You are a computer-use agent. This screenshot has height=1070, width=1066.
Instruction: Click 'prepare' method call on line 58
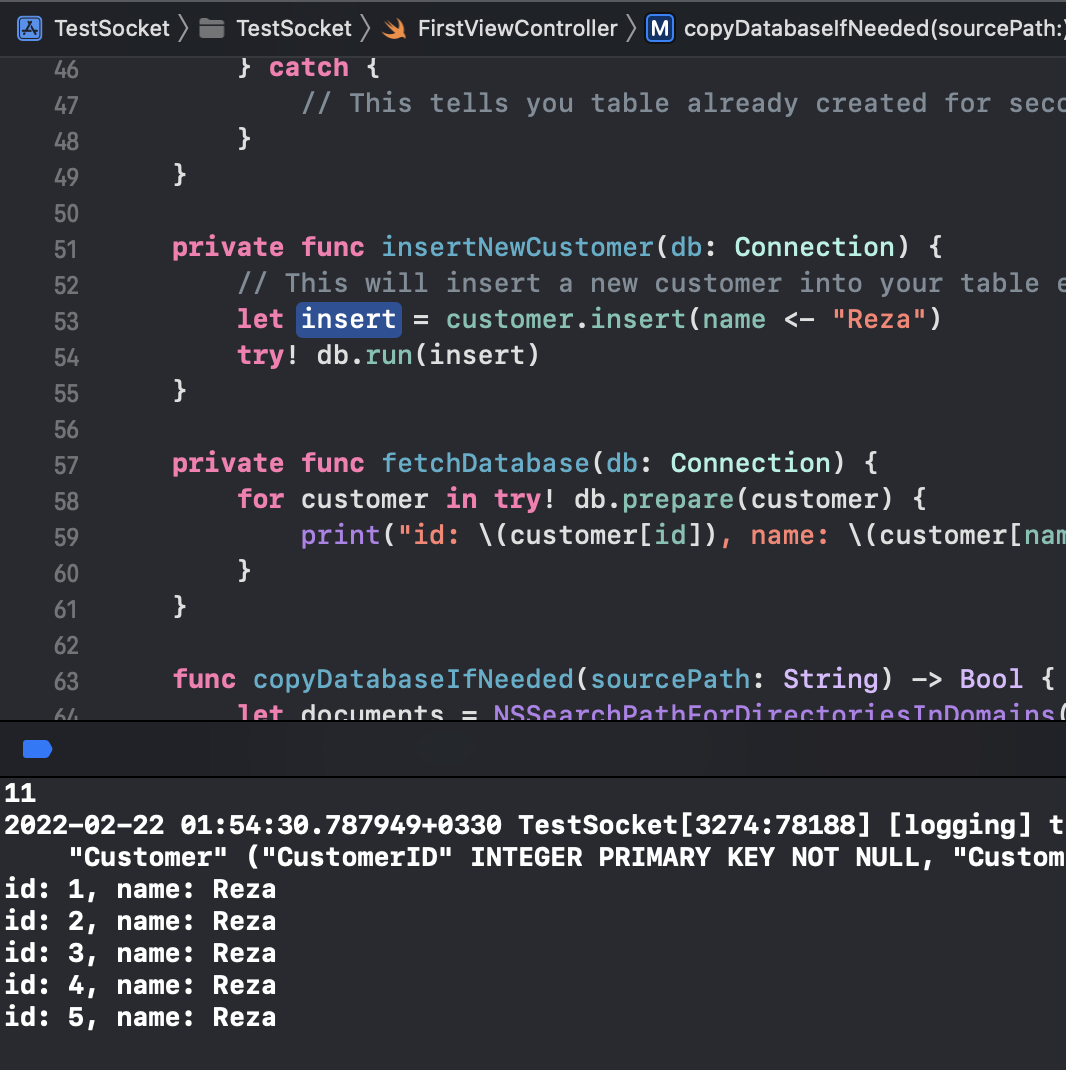coord(678,500)
